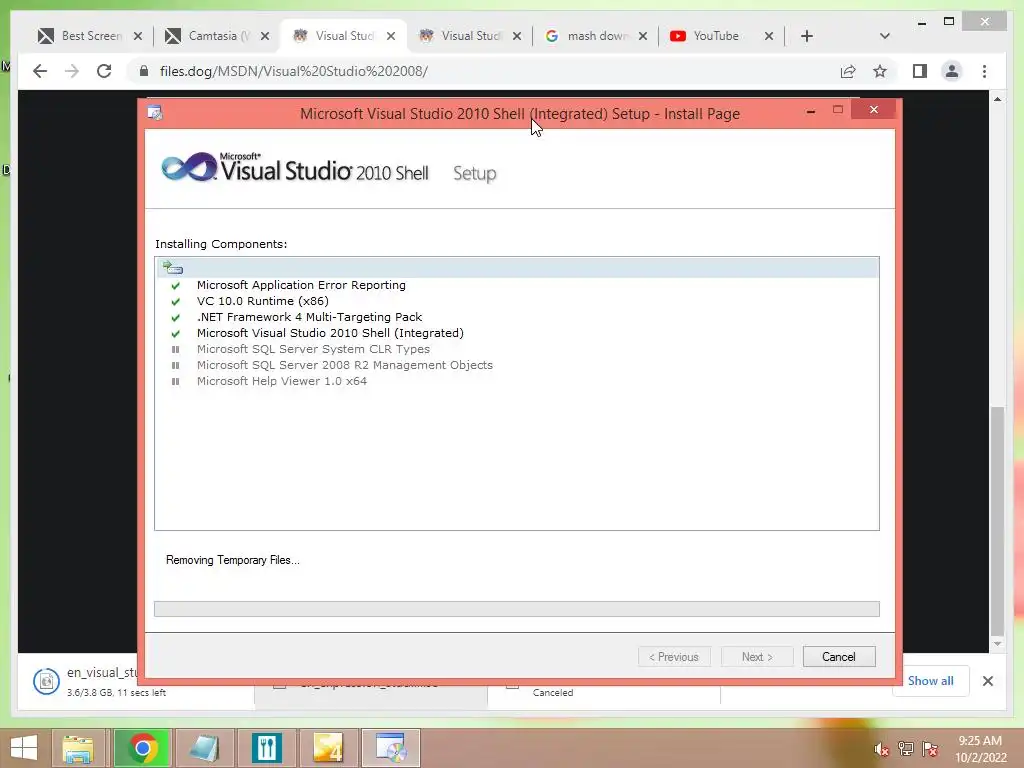Open the Windows Start menu

pos(24,748)
